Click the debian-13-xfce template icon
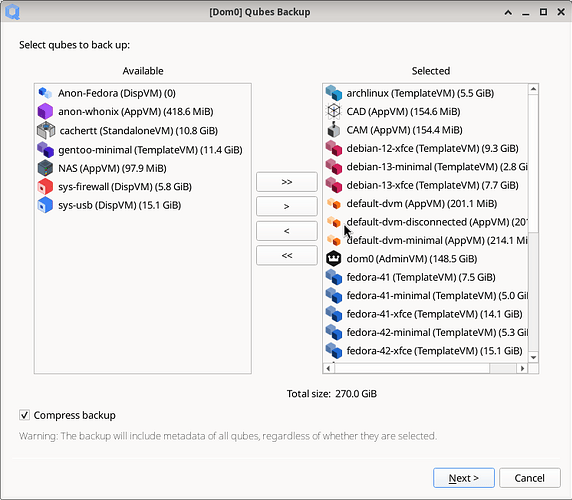 tap(333, 185)
